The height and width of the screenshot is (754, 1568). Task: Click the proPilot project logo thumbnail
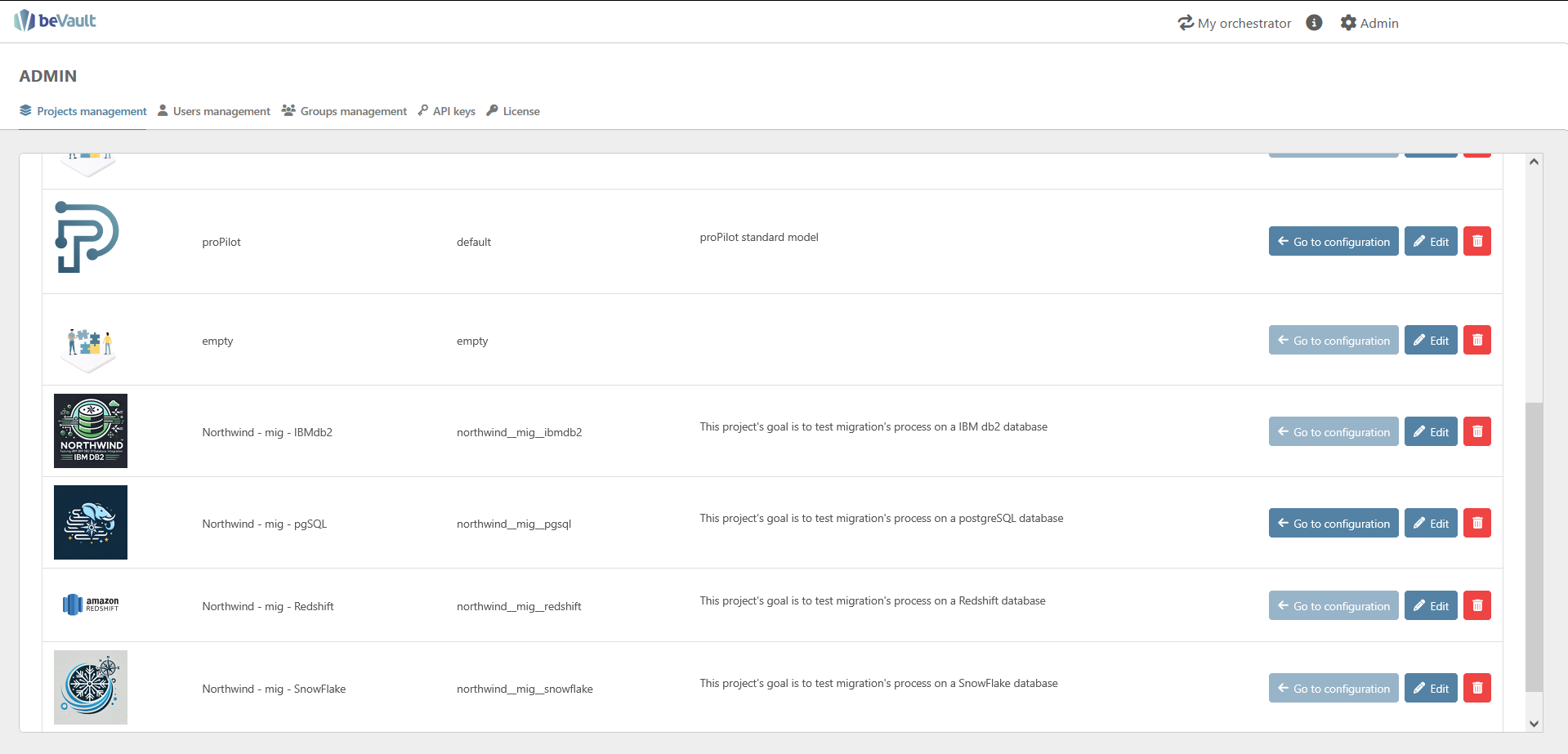[87, 238]
